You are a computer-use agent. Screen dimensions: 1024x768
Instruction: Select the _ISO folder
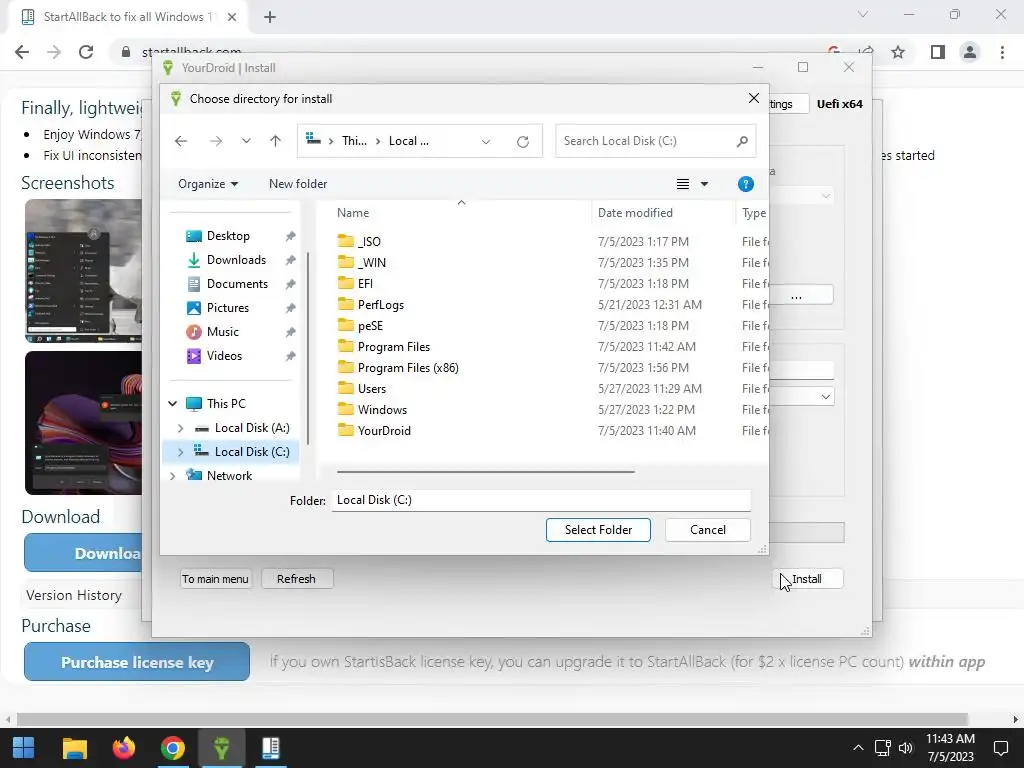coord(369,242)
